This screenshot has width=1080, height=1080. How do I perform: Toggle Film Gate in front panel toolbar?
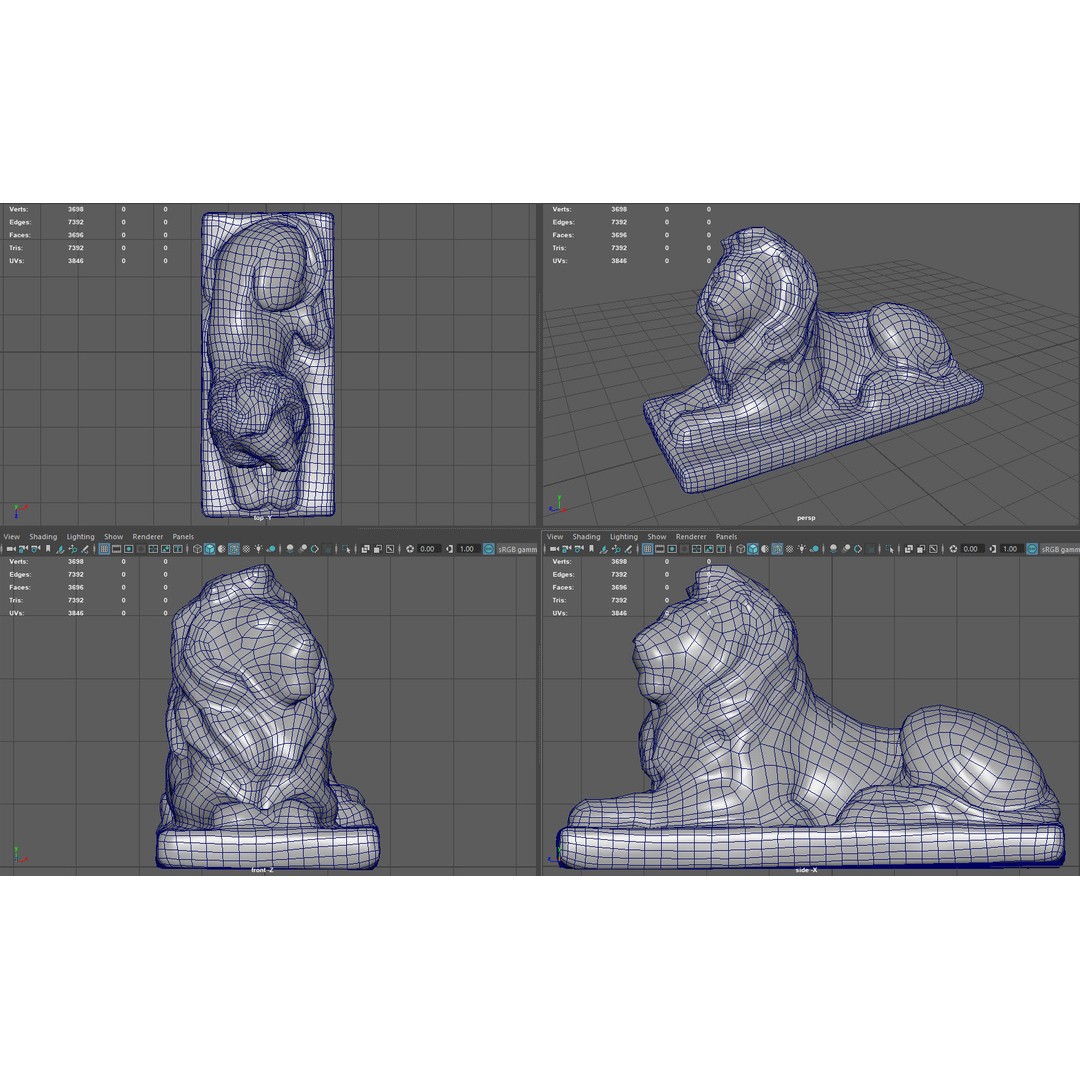(x=116, y=549)
